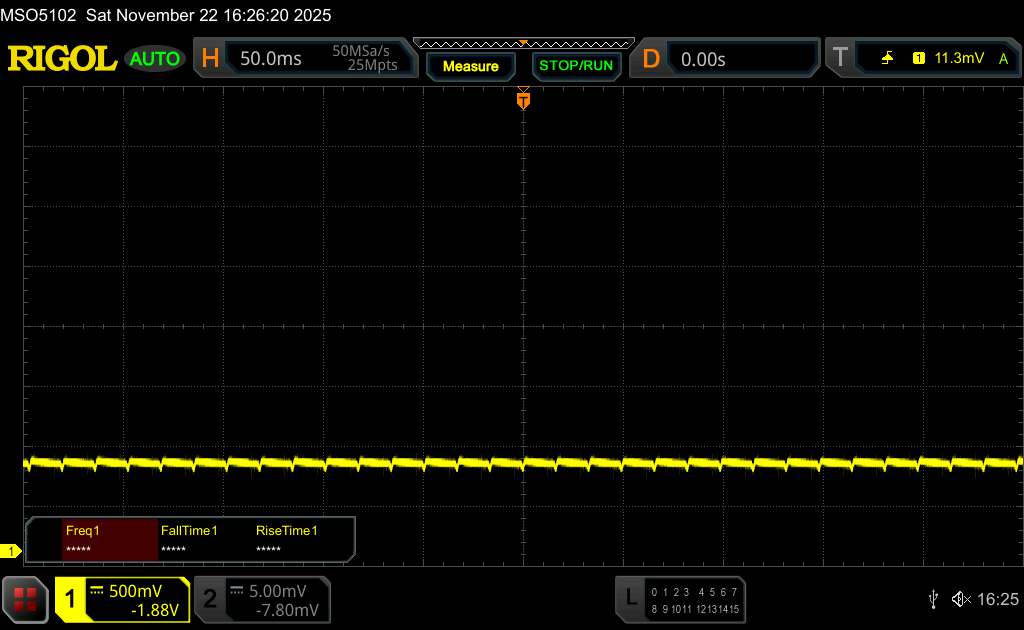
Task: Toggle acquisition with the STOP/RUN button
Action: tap(575, 66)
